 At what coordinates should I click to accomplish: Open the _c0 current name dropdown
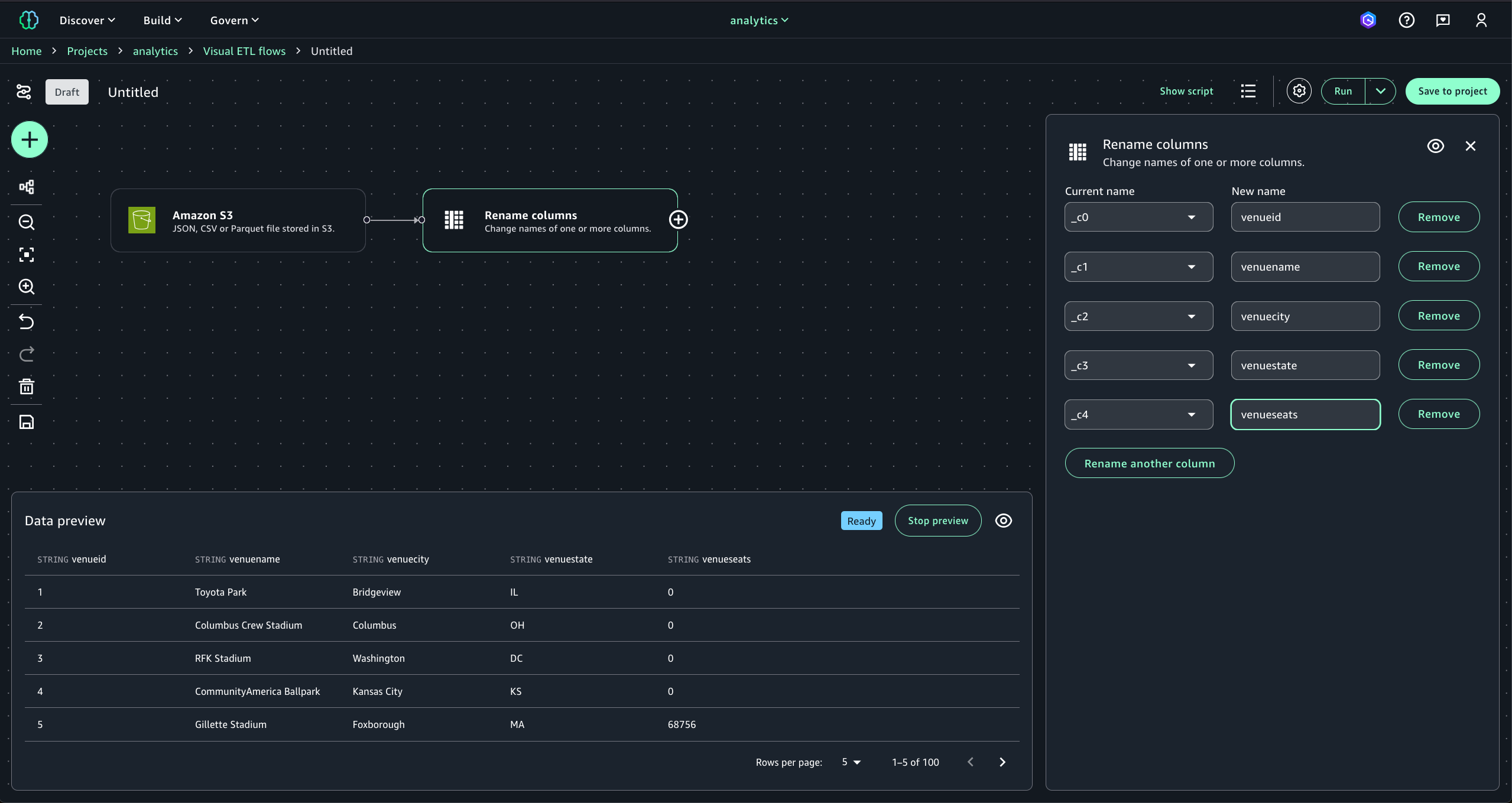tap(1138, 217)
